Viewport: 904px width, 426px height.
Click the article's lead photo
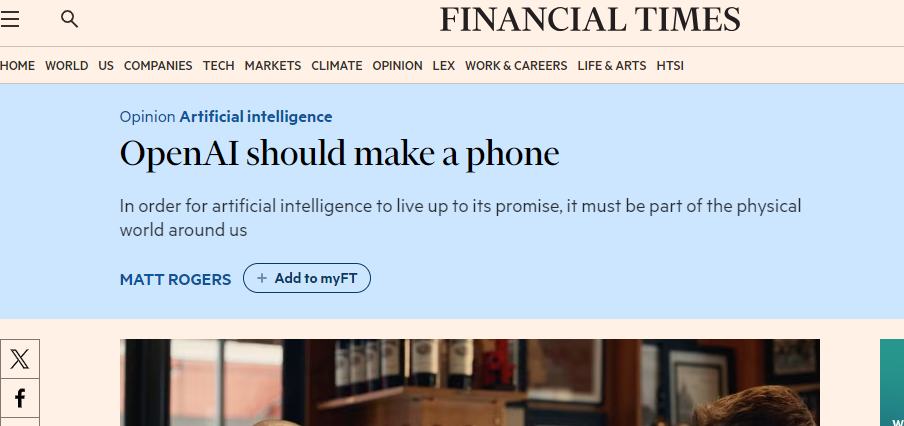point(470,383)
